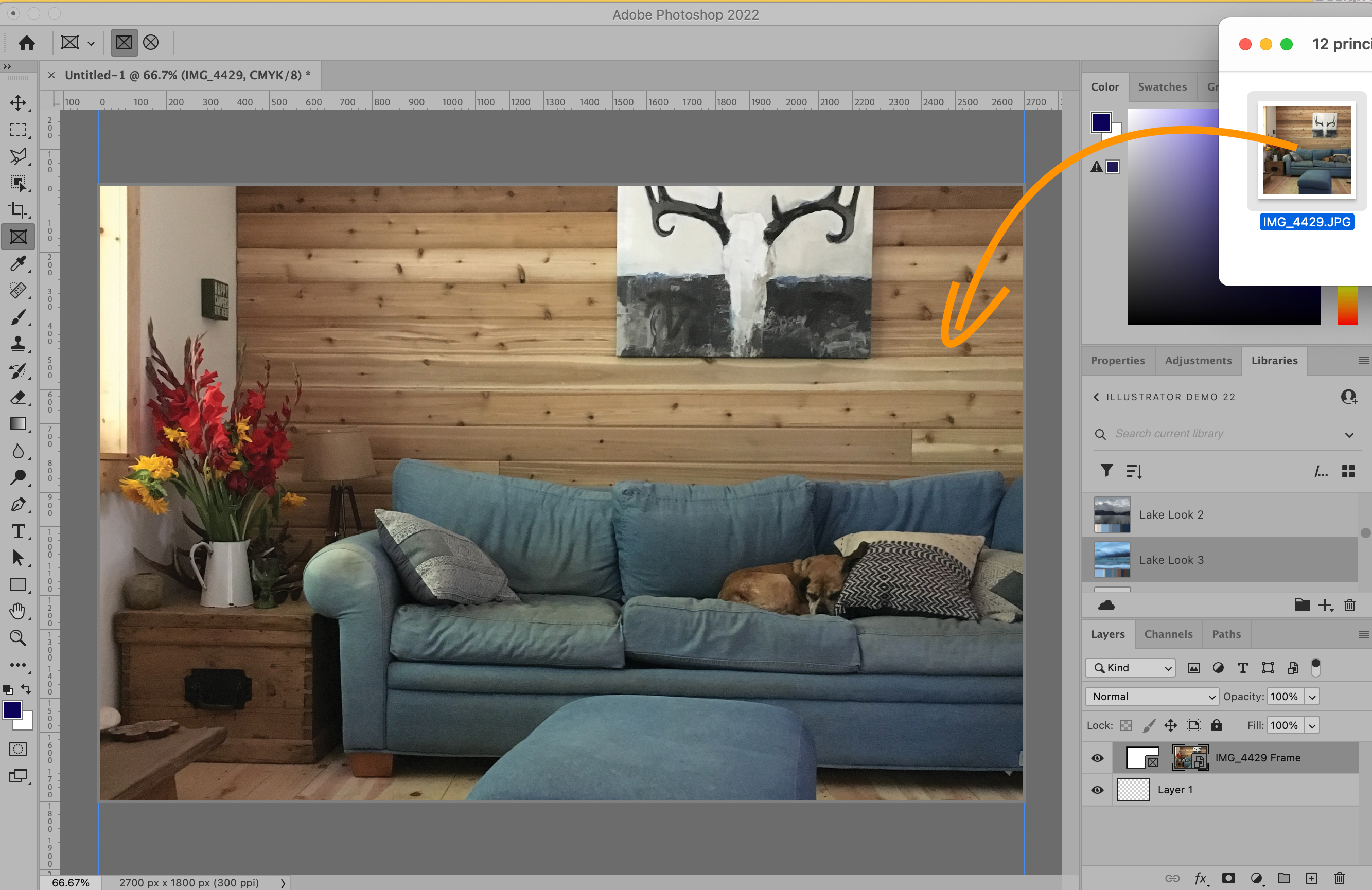Open the Kind layer filter dropdown
The height and width of the screenshot is (890, 1372).
point(1130,668)
